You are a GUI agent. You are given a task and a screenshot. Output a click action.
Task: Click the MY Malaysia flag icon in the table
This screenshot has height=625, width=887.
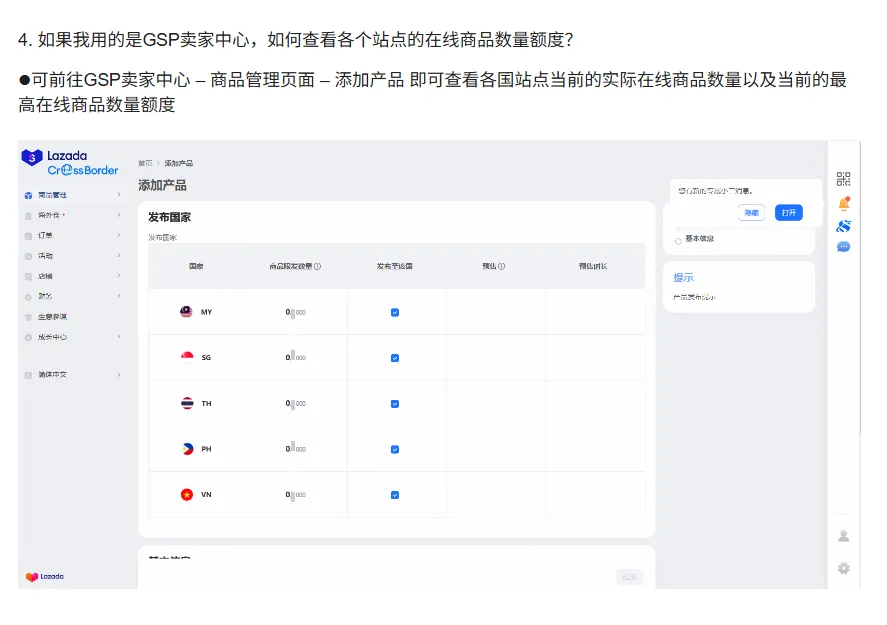click(x=184, y=311)
